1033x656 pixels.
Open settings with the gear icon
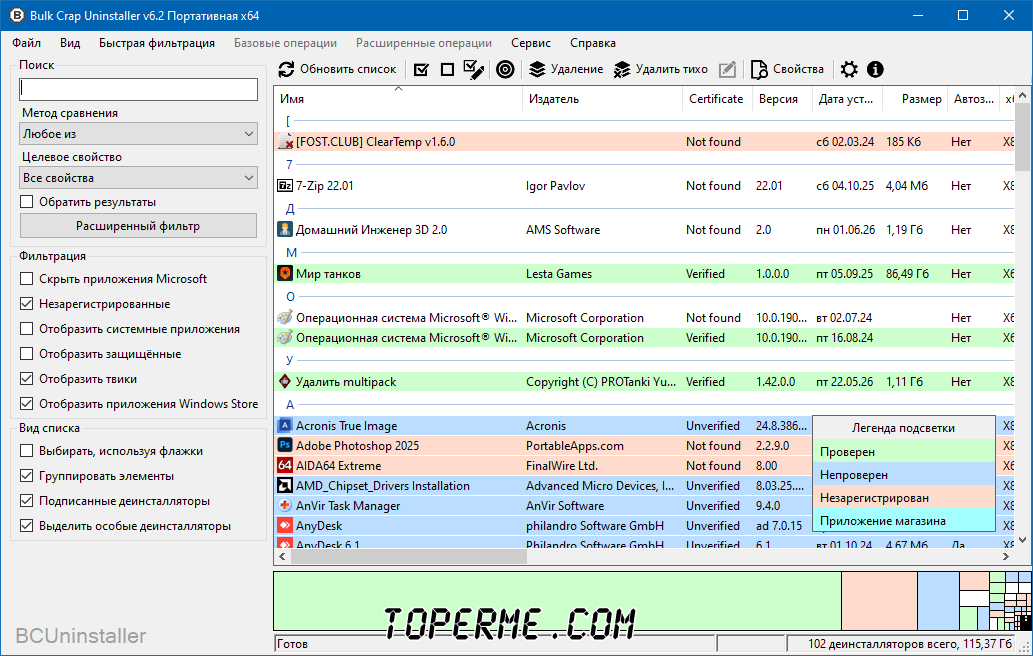pyautogui.click(x=849, y=69)
